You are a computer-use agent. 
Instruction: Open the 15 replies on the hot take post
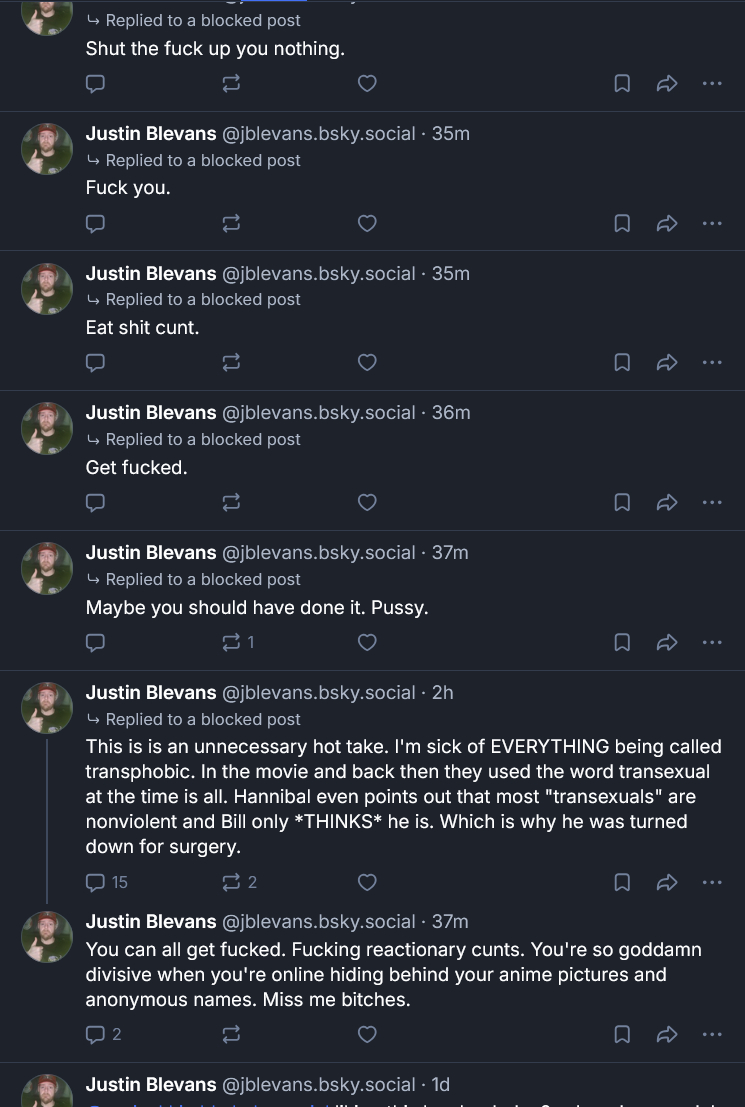pyautogui.click(x=107, y=882)
